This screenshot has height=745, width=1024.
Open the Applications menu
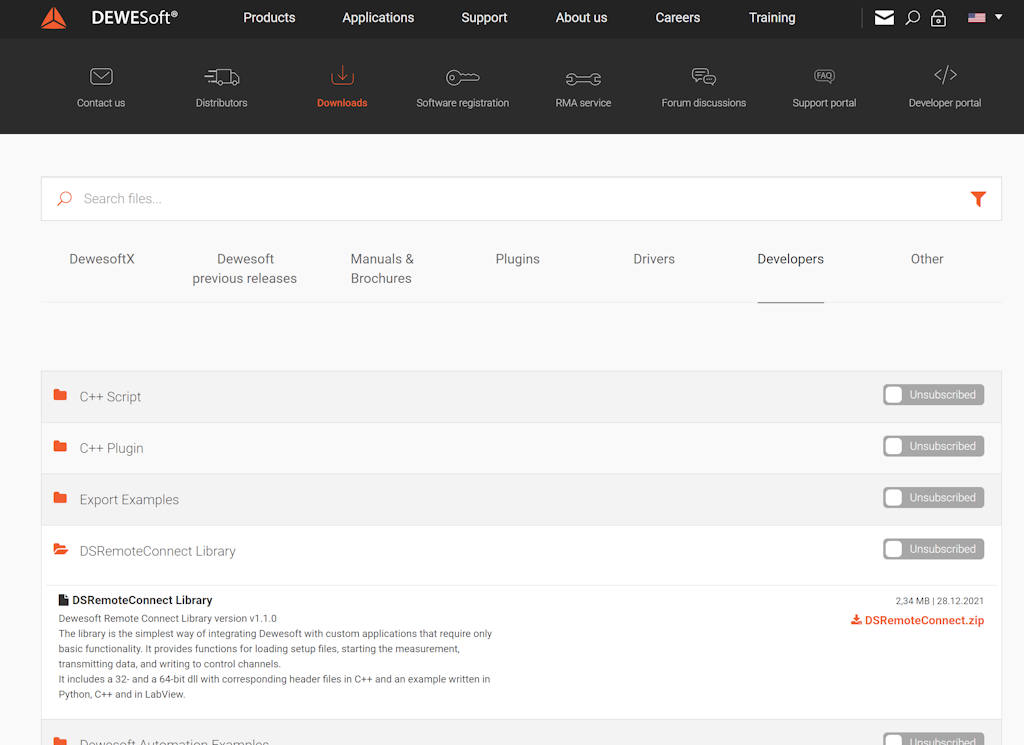click(378, 18)
